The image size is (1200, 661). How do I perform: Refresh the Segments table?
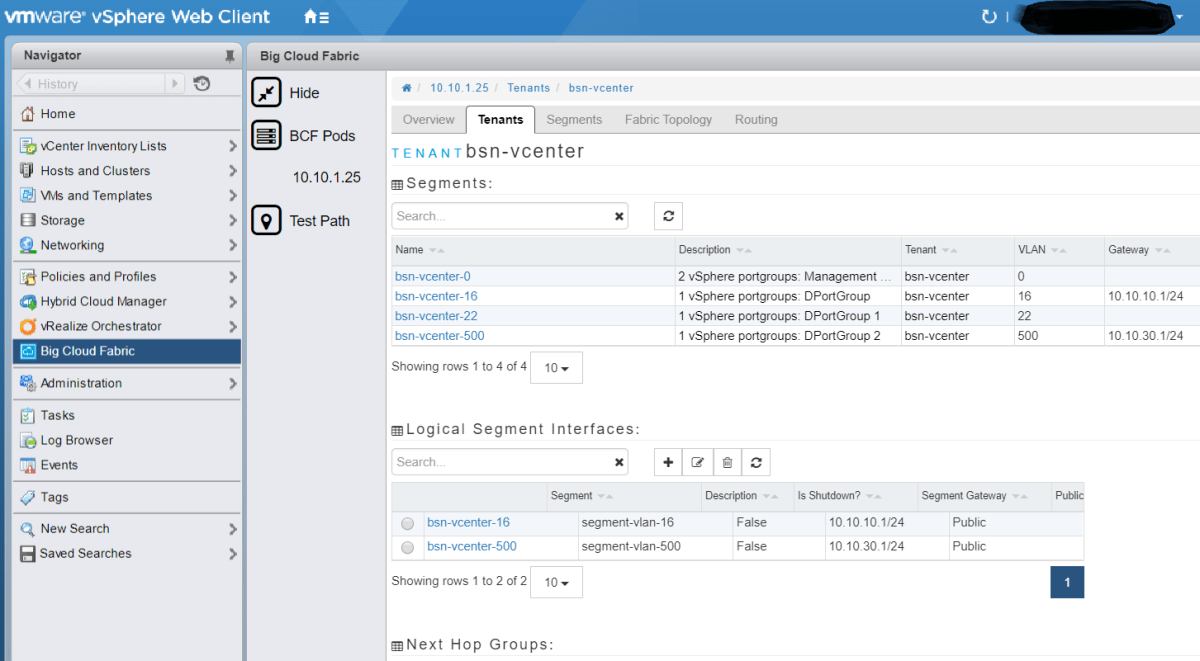pos(668,215)
